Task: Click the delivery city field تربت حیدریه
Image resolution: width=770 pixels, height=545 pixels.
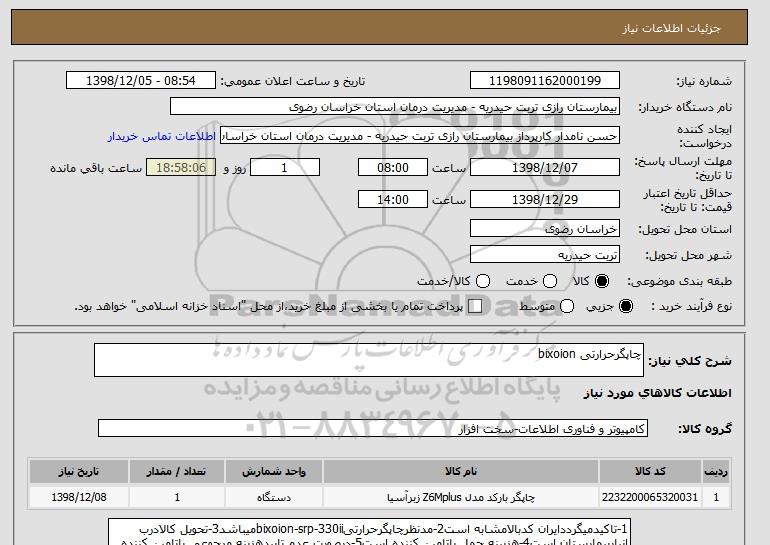Action: point(545,255)
